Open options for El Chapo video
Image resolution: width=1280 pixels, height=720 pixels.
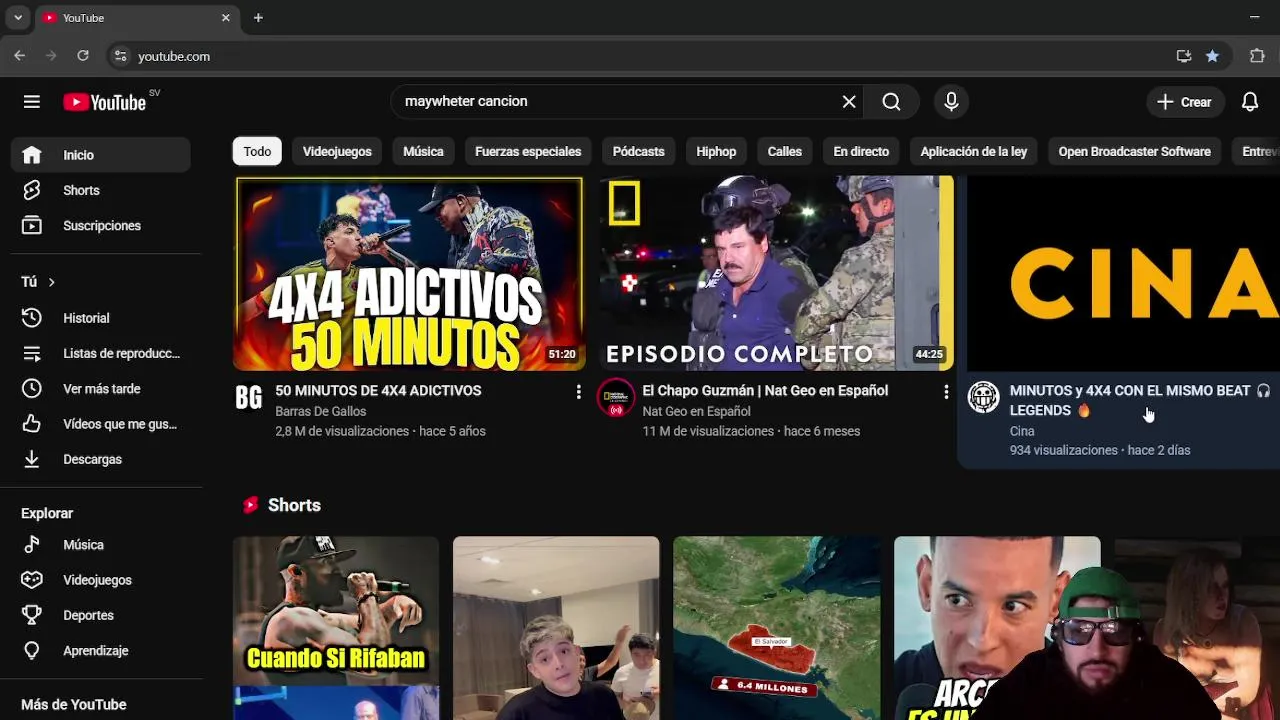click(945, 392)
